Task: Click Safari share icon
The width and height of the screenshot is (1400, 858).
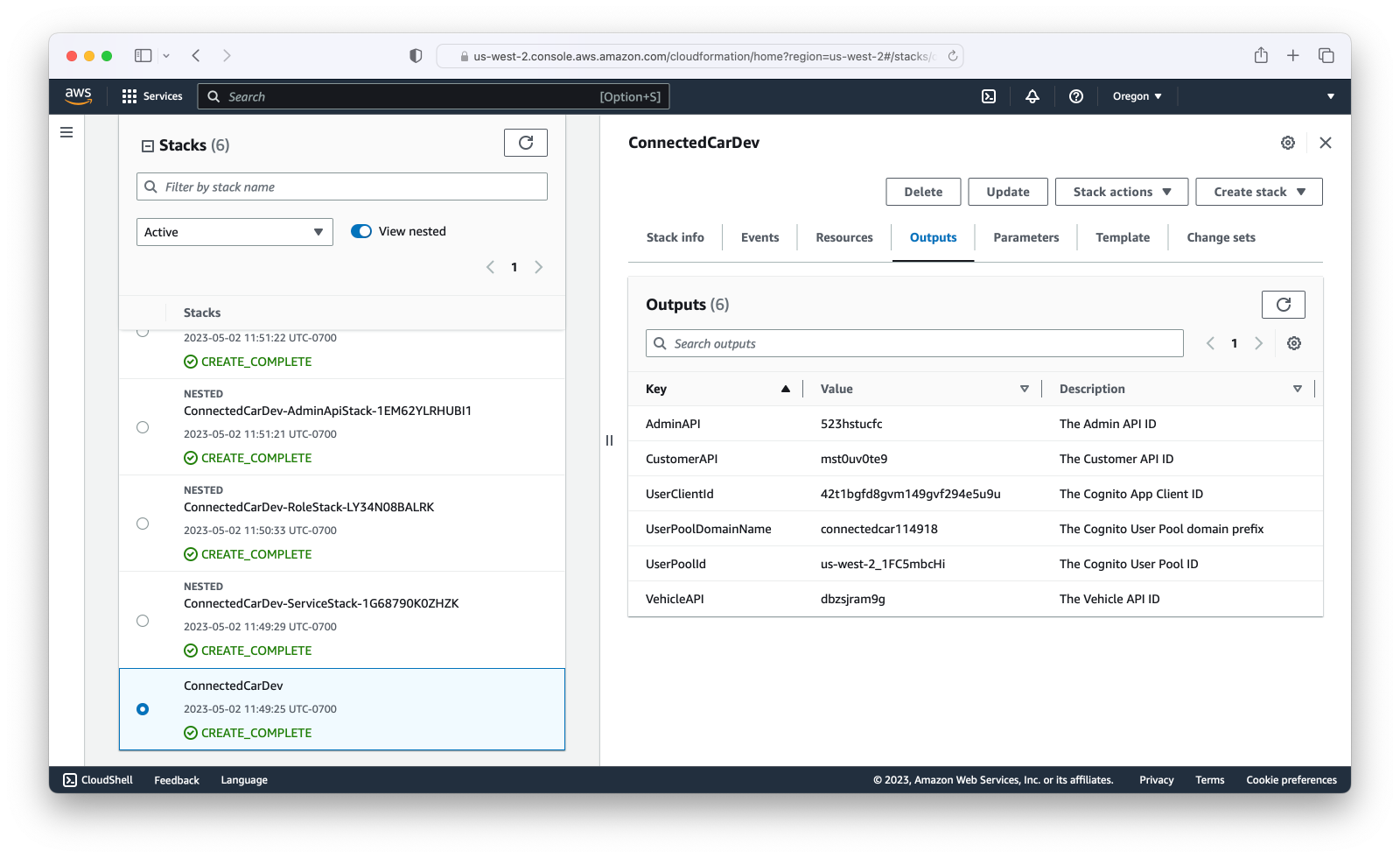Action: tap(1261, 55)
